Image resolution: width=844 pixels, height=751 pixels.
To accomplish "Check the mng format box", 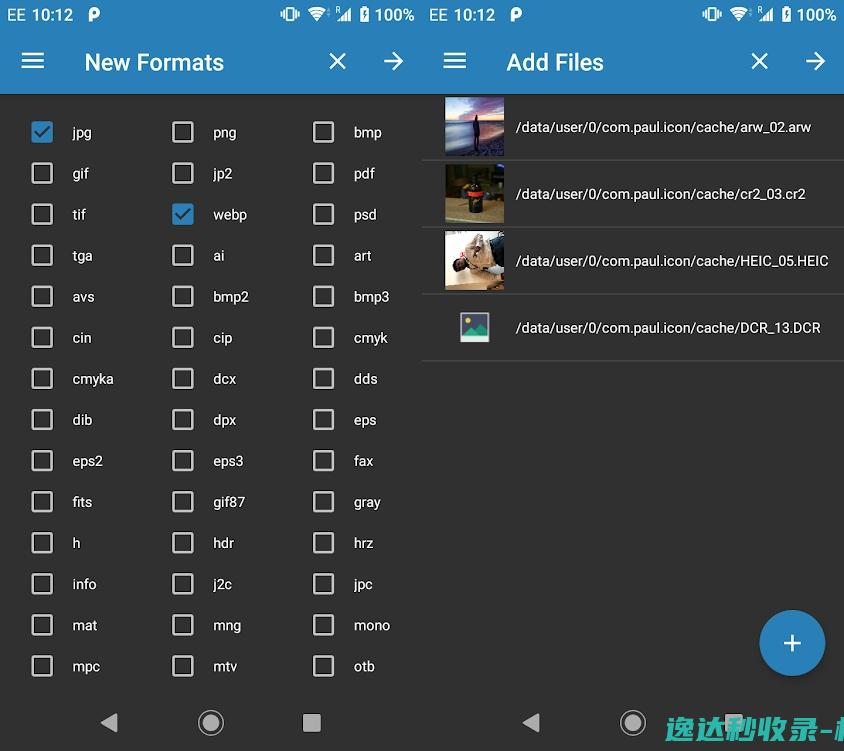I will (182, 625).
